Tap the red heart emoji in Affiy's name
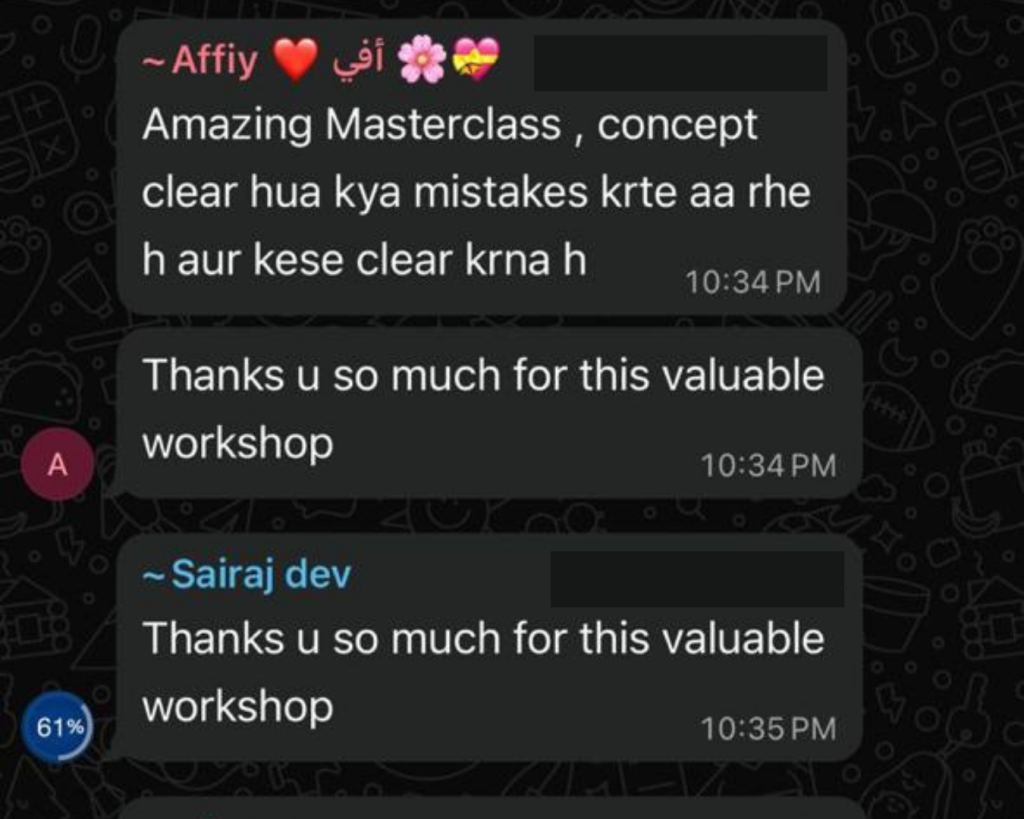 point(295,59)
